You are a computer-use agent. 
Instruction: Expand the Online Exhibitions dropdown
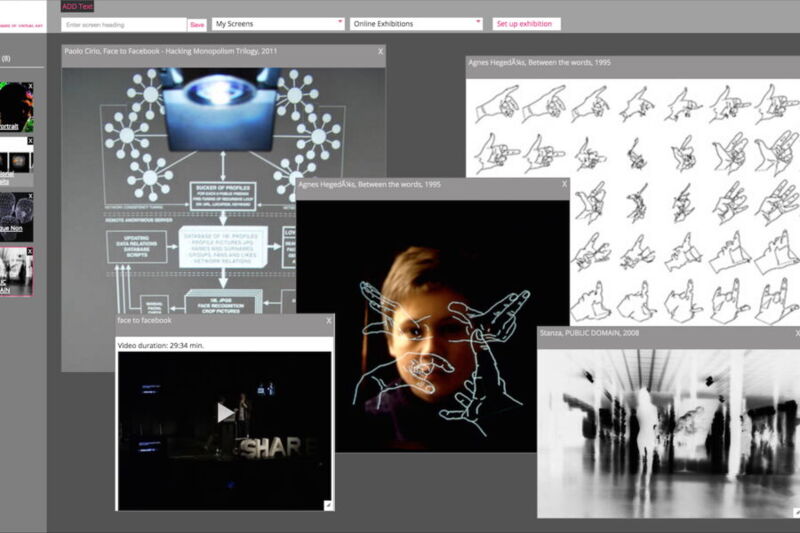[x=416, y=24]
